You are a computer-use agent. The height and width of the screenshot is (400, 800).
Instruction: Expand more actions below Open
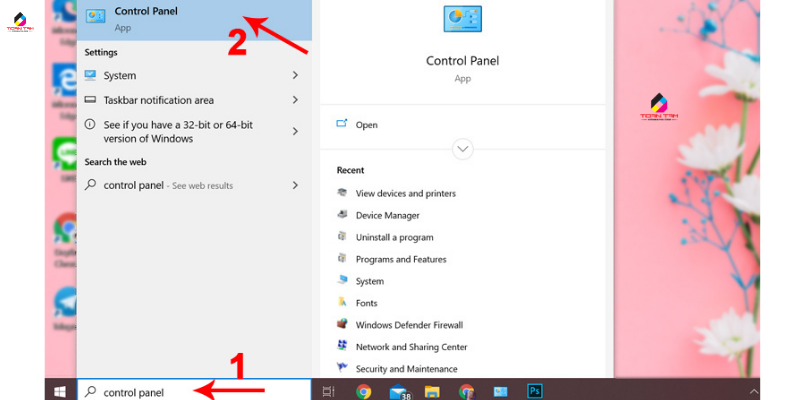pyautogui.click(x=463, y=149)
